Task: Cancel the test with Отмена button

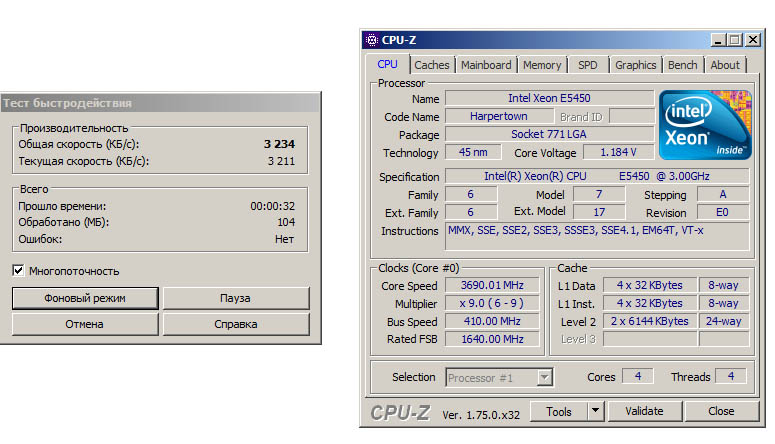Action: pyautogui.click(x=85, y=324)
